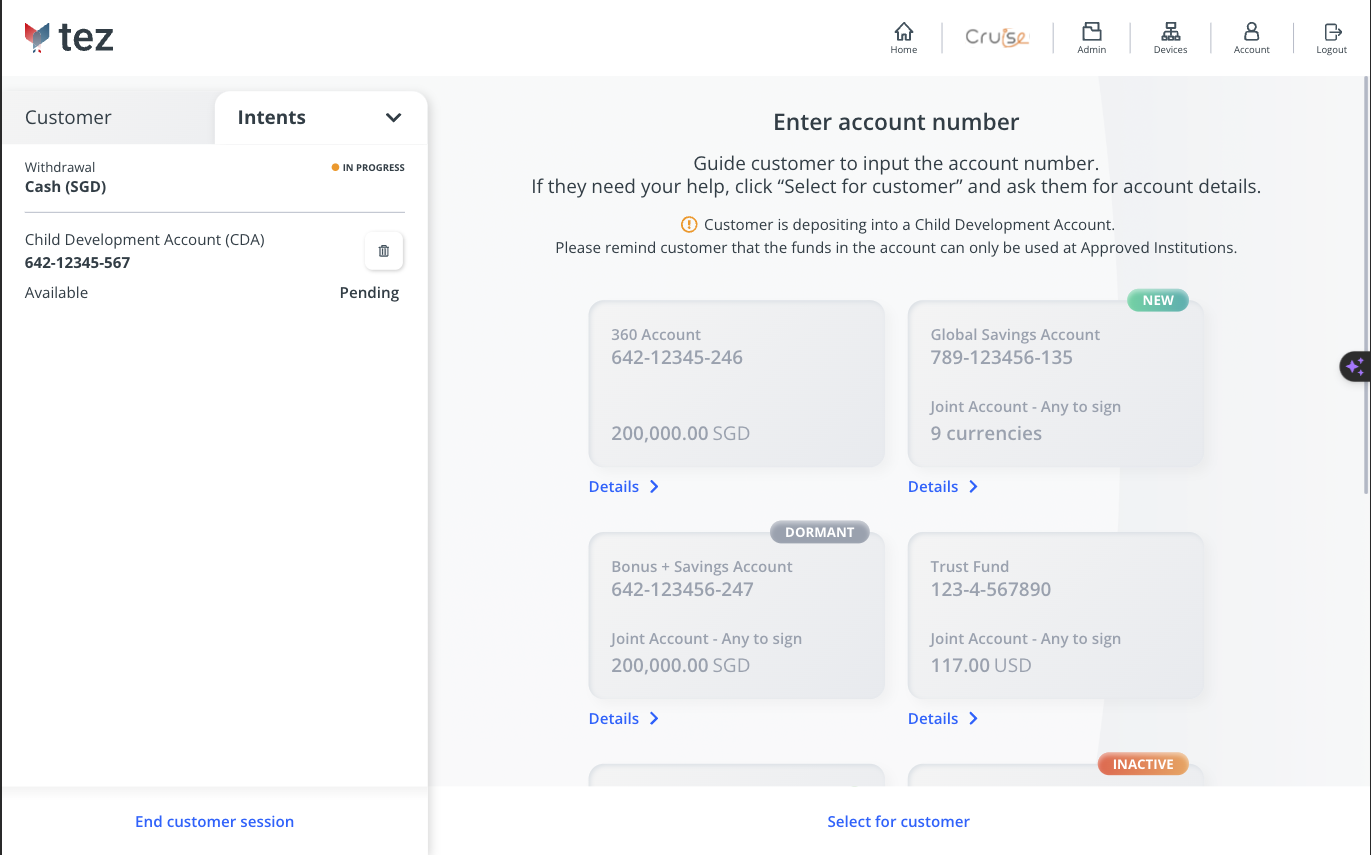Viewport: 1371px width, 855px height.
Task: Open the Admin panel icon
Action: pyautogui.click(x=1091, y=37)
